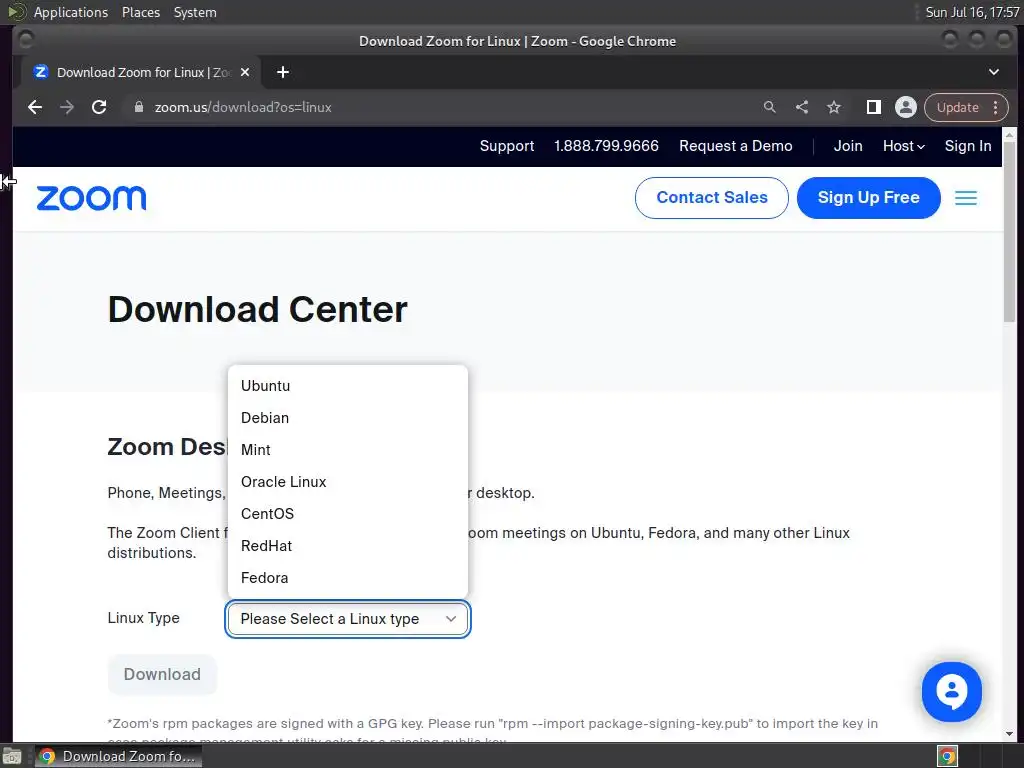This screenshot has height=768, width=1024.
Task: Click the Linux Type label
Action: point(144,618)
